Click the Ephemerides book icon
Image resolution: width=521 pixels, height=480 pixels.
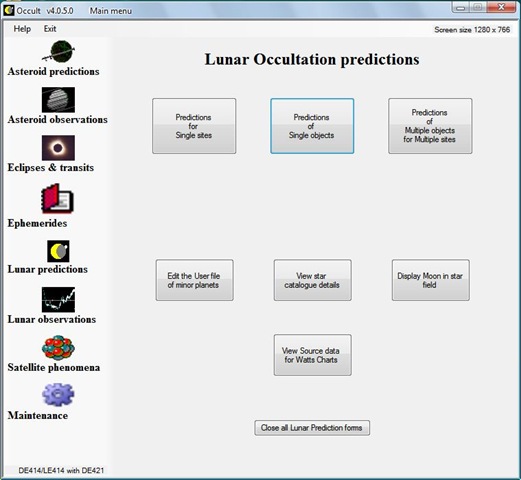click(57, 199)
